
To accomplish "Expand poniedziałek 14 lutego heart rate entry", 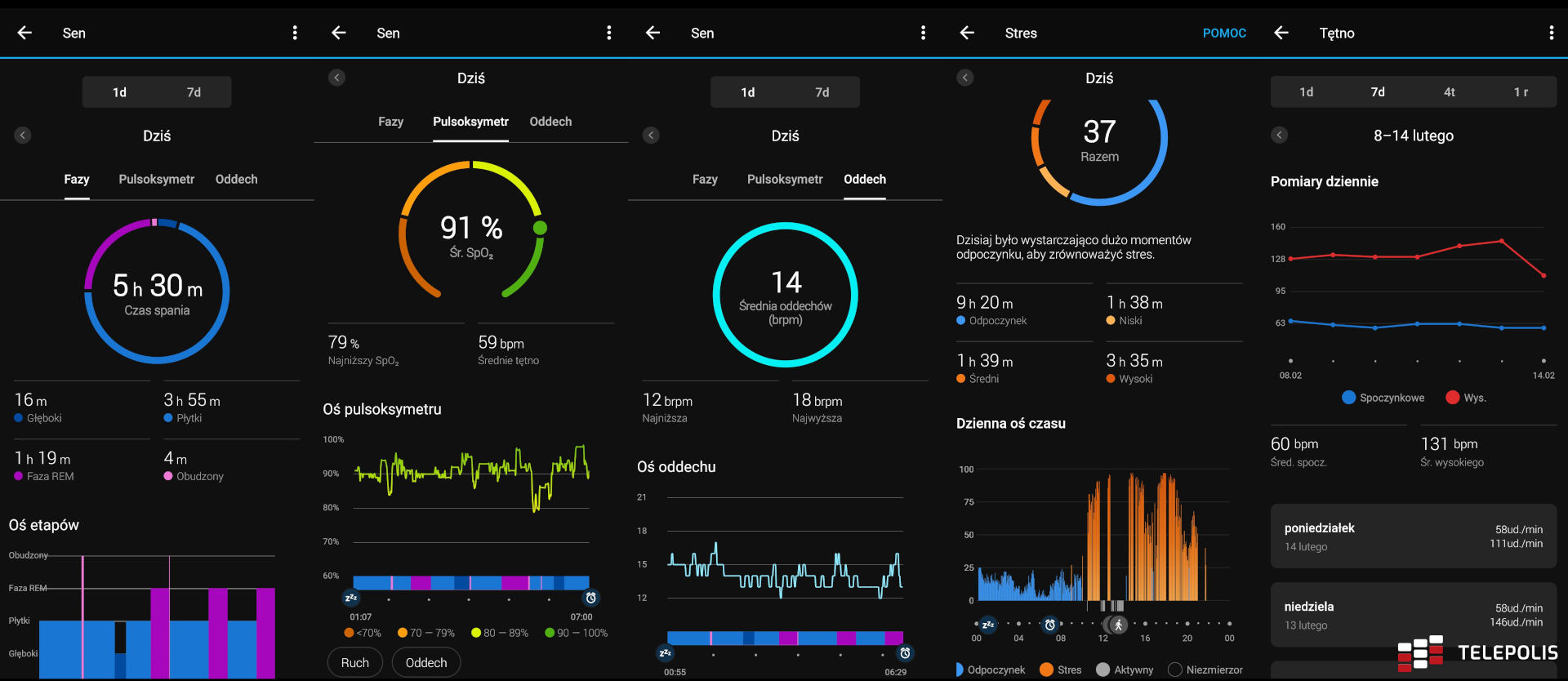I will tap(1413, 536).
